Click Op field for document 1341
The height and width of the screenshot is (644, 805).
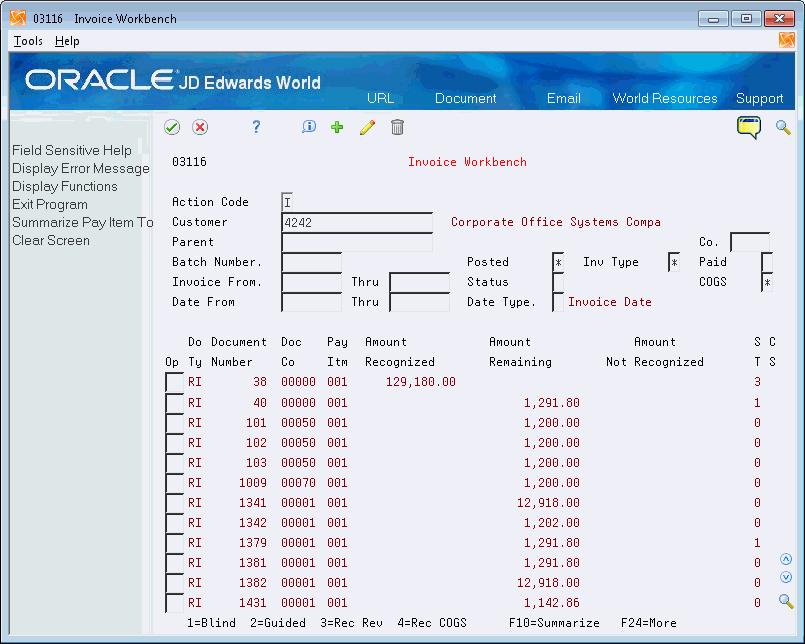coord(175,503)
